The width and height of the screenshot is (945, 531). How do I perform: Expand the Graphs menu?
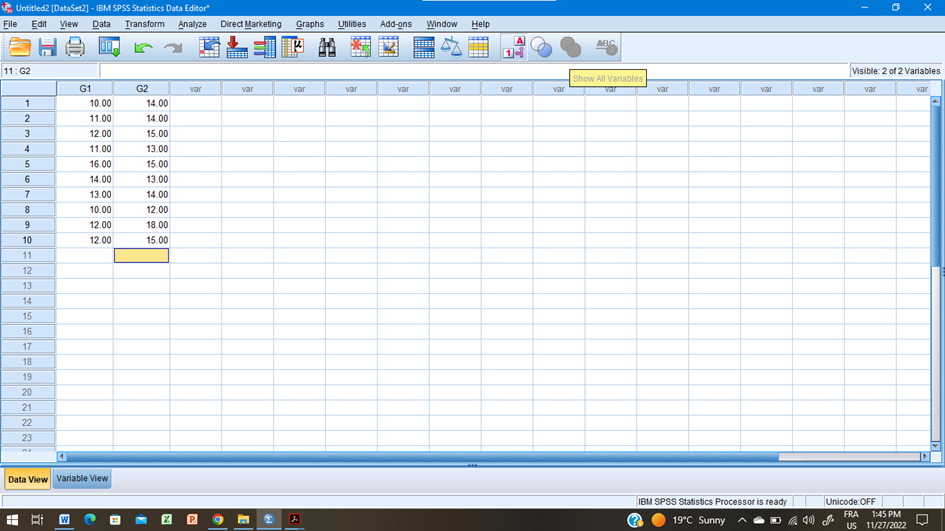pos(309,24)
